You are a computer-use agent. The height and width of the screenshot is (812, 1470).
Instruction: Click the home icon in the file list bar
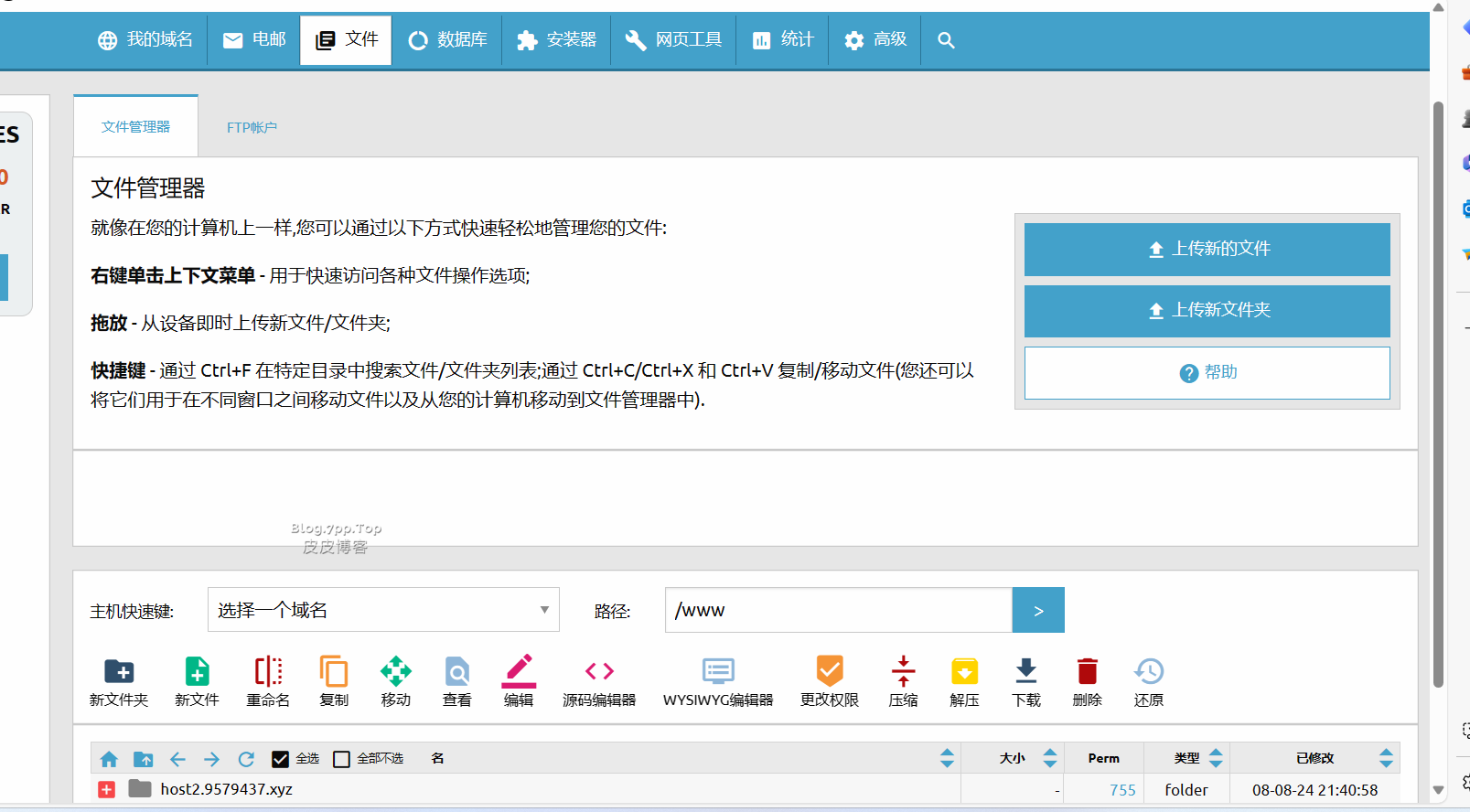click(109, 759)
